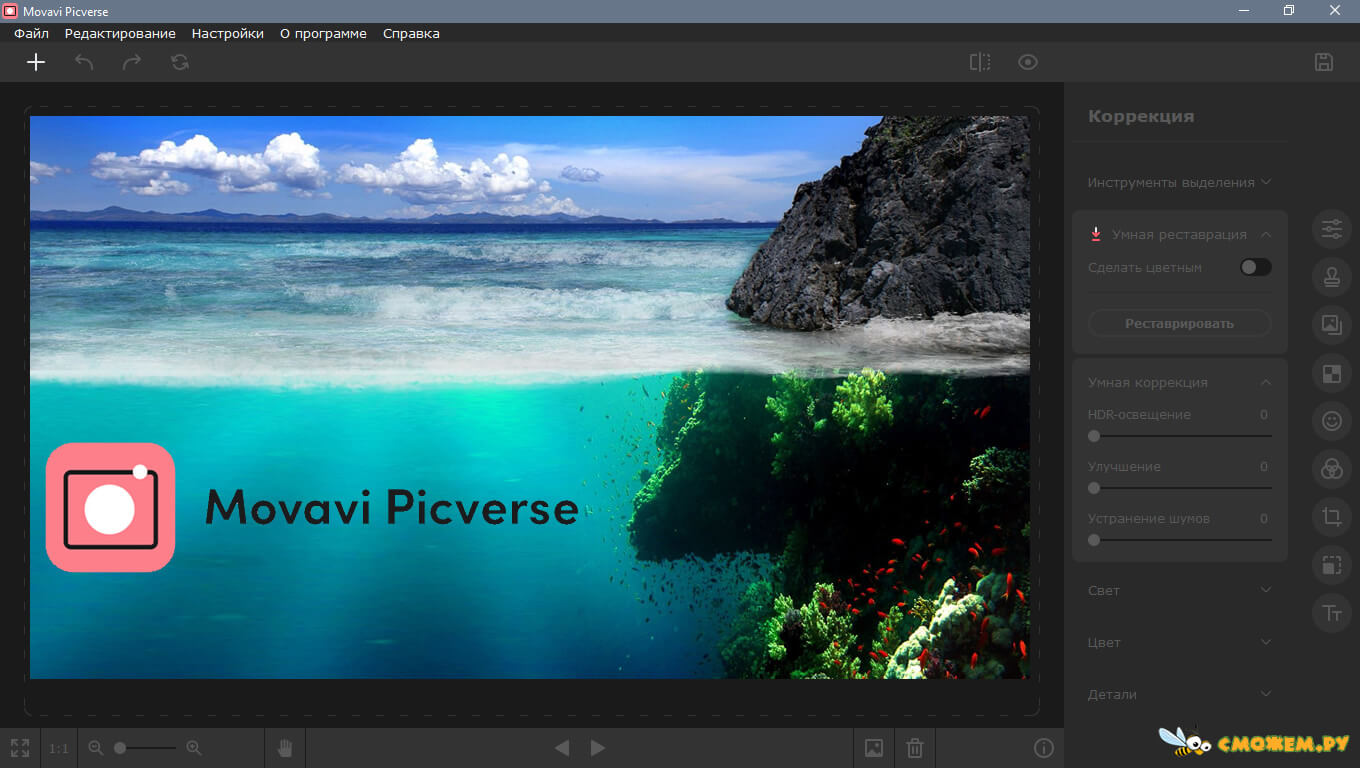Redo the last edit
Screen dimensions: 1360x768
tap(132, 62)
